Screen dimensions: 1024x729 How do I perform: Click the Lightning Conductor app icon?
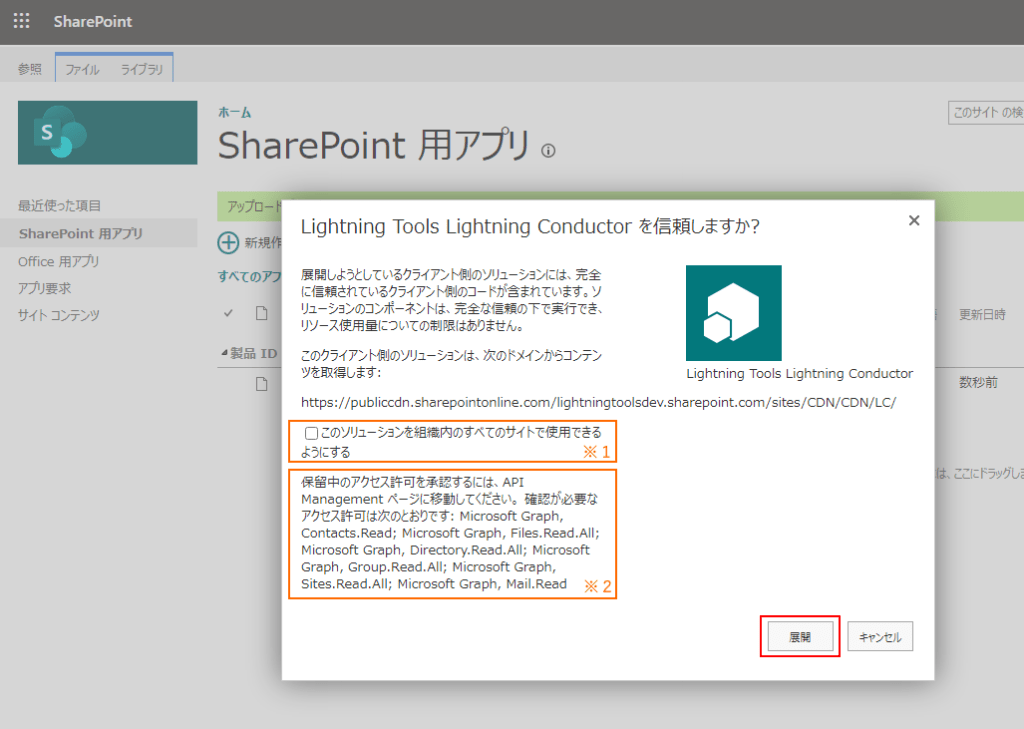click(733, 312)
